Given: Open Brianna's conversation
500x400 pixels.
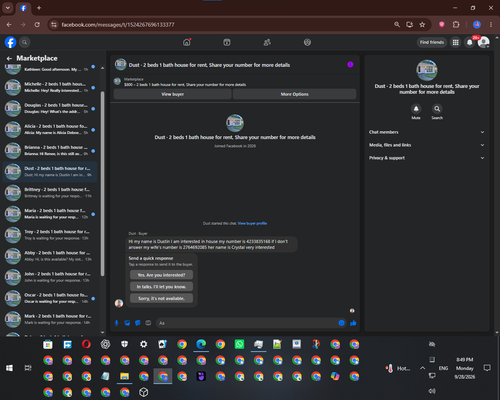Looking at the screenshot, I should 50,150.
